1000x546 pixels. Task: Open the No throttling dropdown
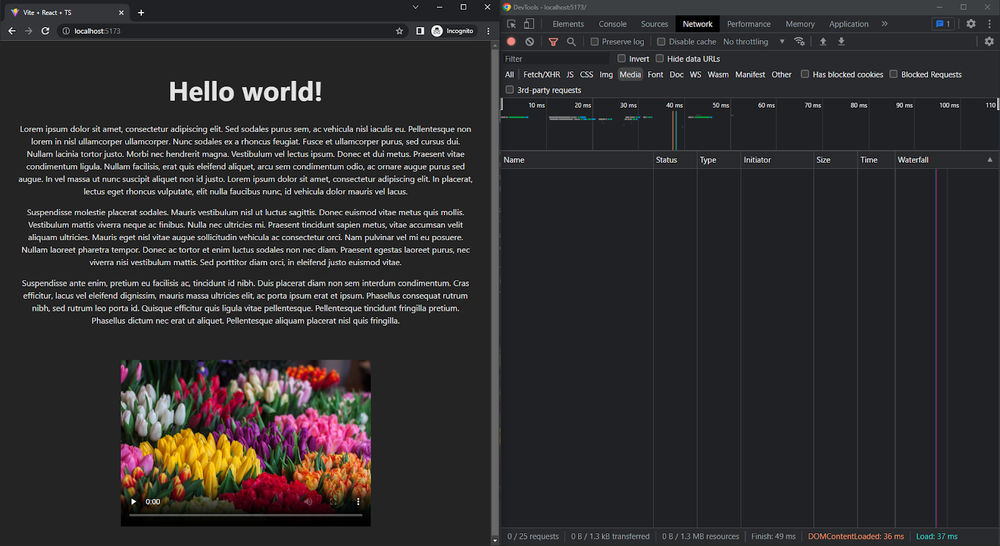click(751, 42)
